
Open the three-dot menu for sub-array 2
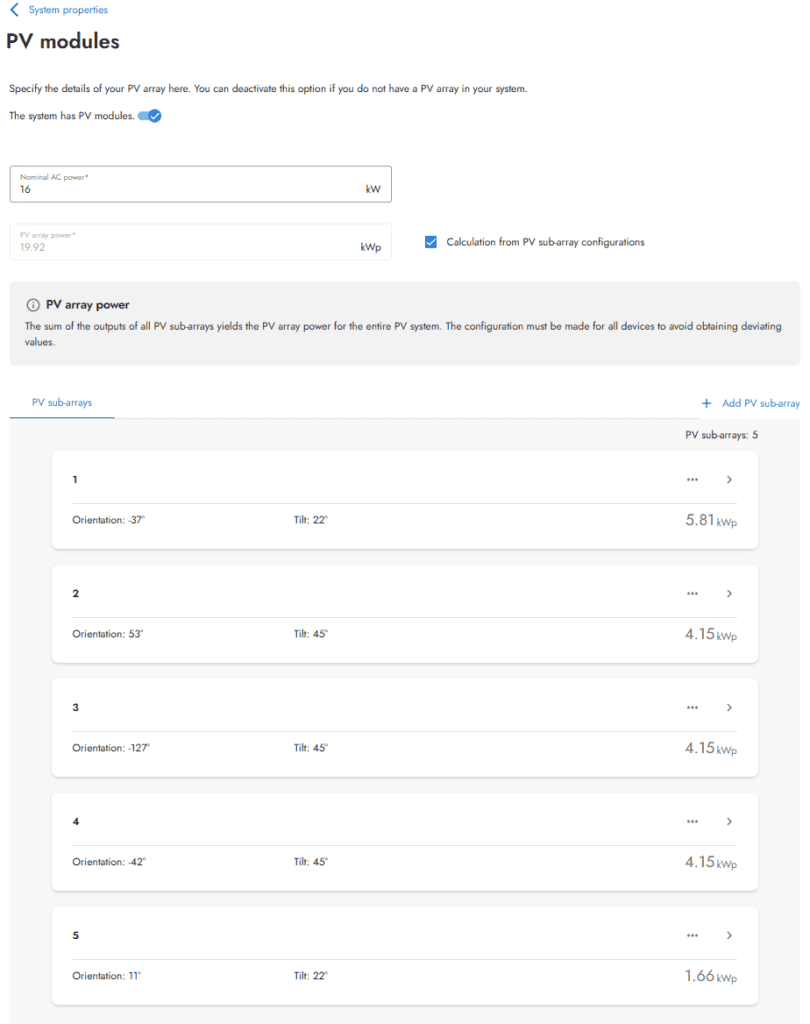point(692,594)
